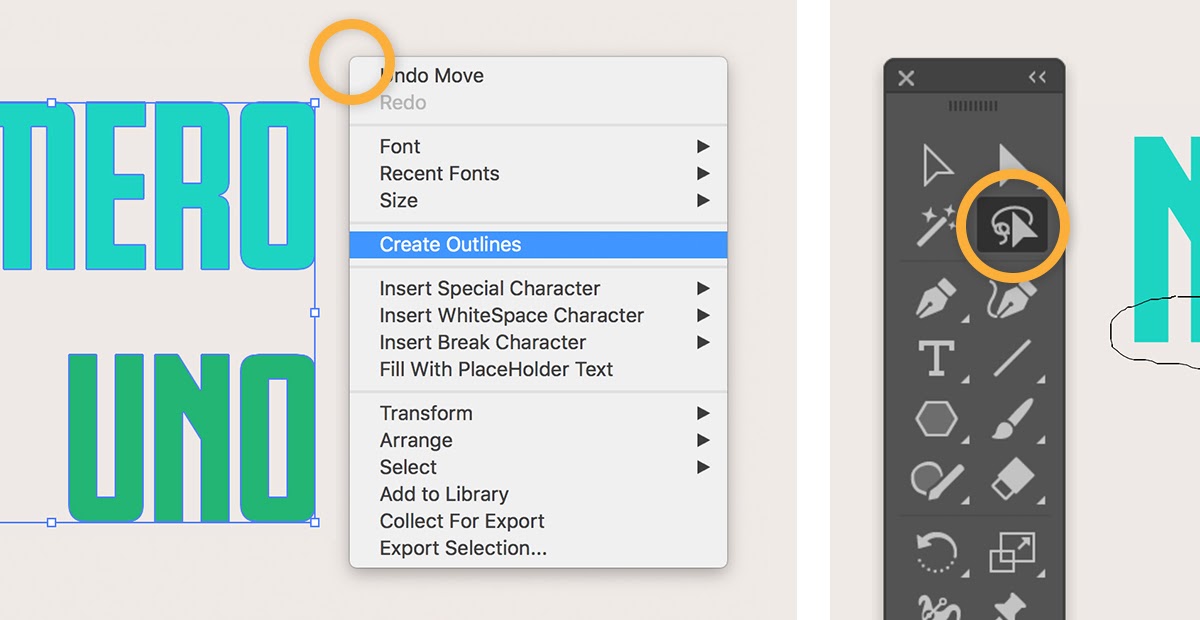Image resolution: width=1200 pixels, height=620 pixels.
Task: Select the Shaper tool
Action: [x=937, y=479]
